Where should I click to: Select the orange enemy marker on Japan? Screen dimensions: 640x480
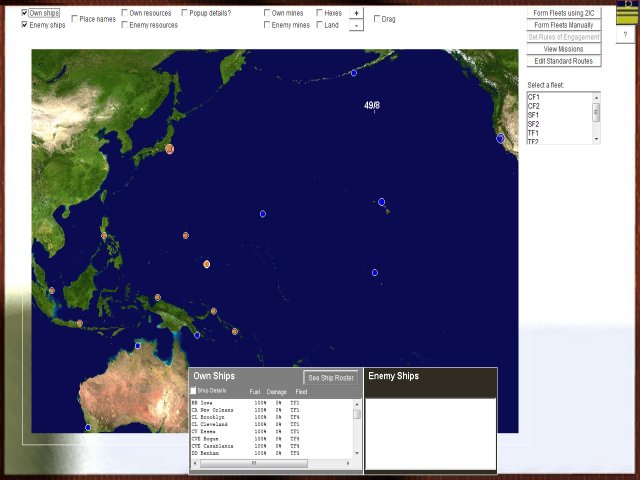pos(170,149)
